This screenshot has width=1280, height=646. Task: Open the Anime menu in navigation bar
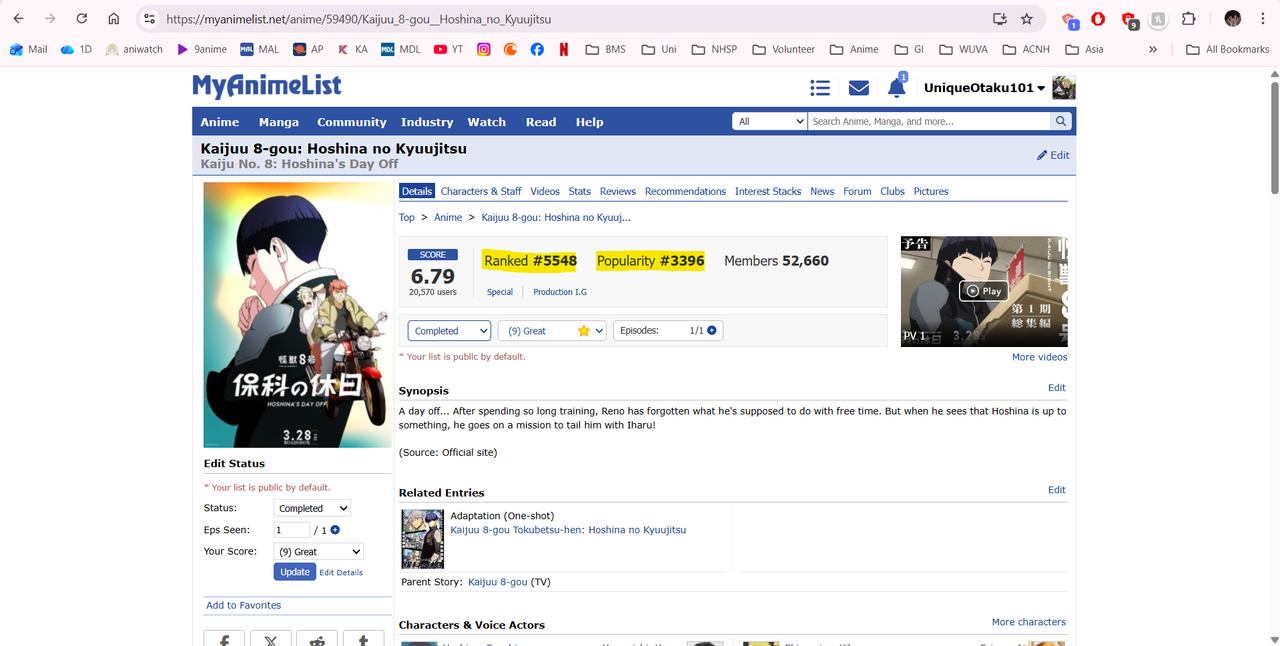[x=220, y=122]
